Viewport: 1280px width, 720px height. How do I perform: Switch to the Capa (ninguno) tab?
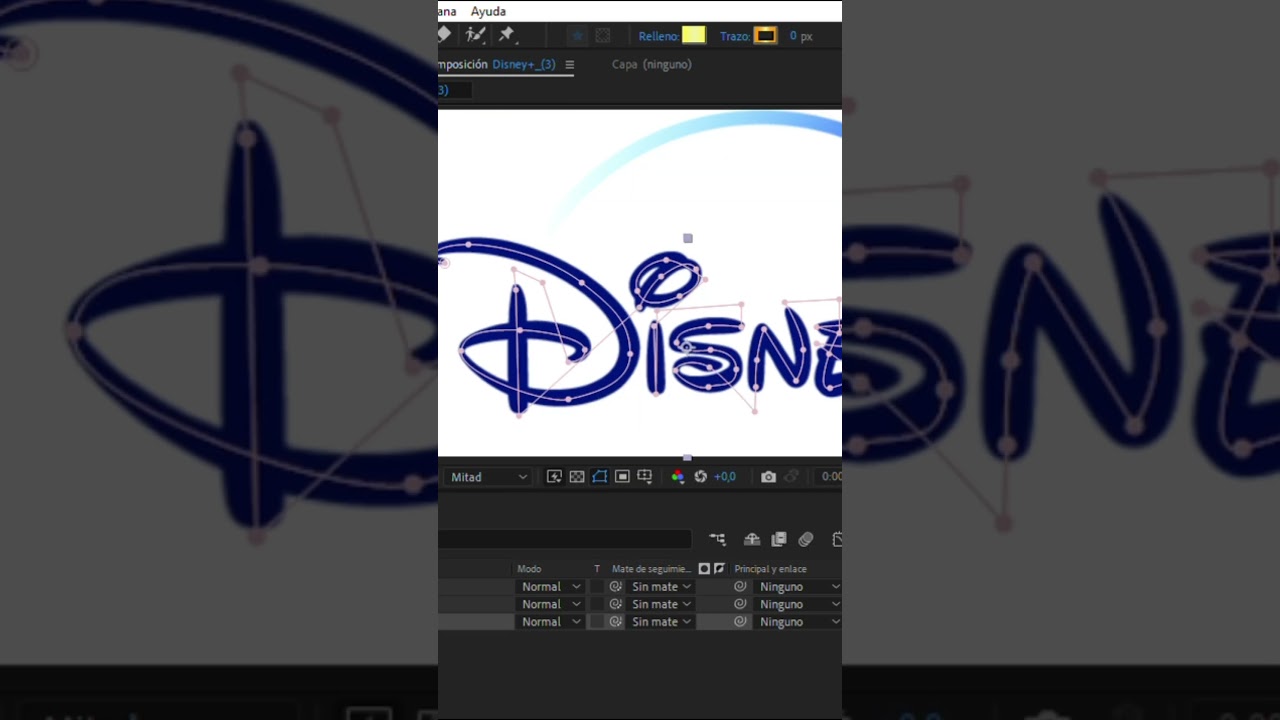(652, 65)
